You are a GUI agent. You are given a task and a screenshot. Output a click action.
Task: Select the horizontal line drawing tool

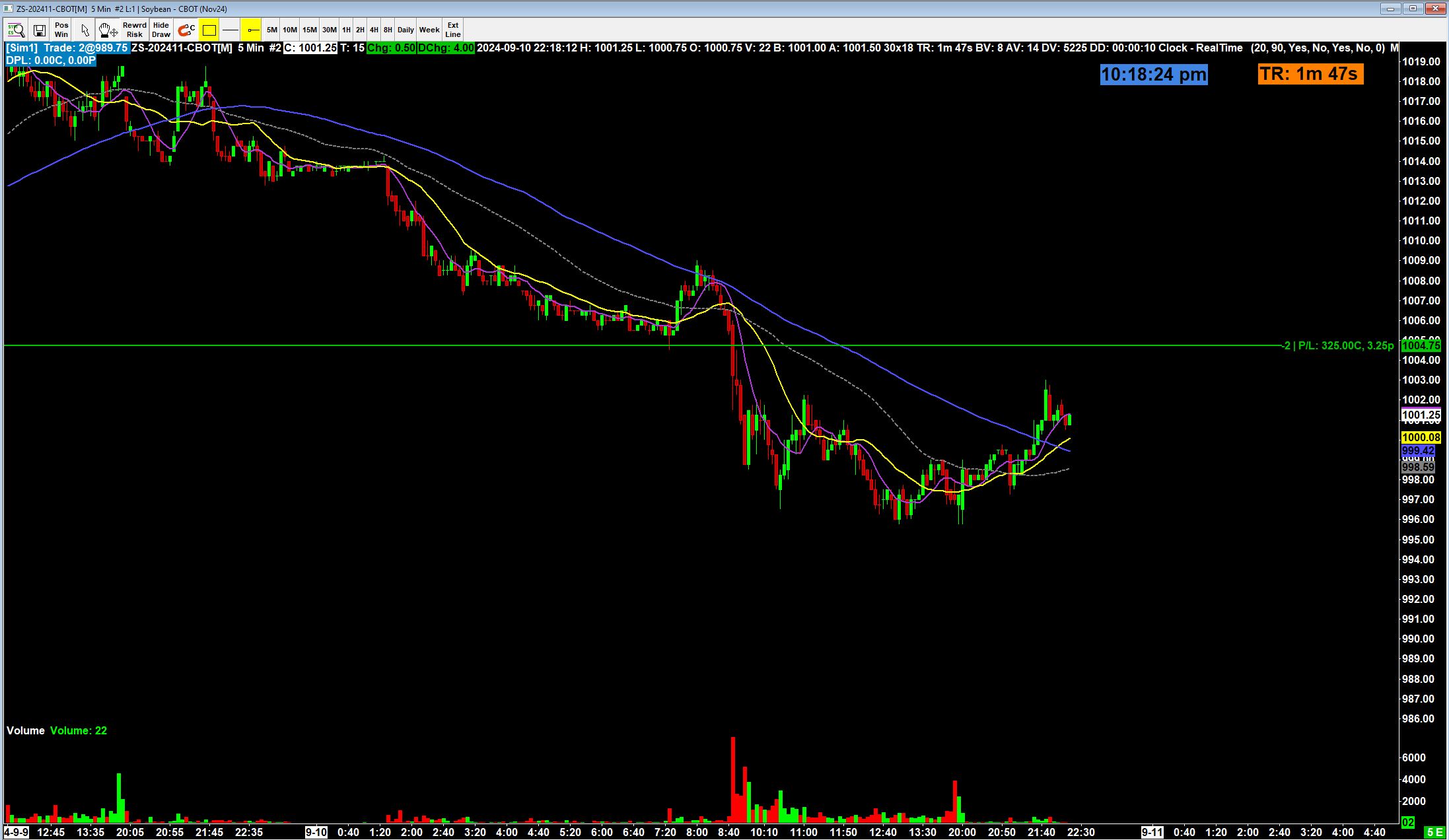pos(230,30)
